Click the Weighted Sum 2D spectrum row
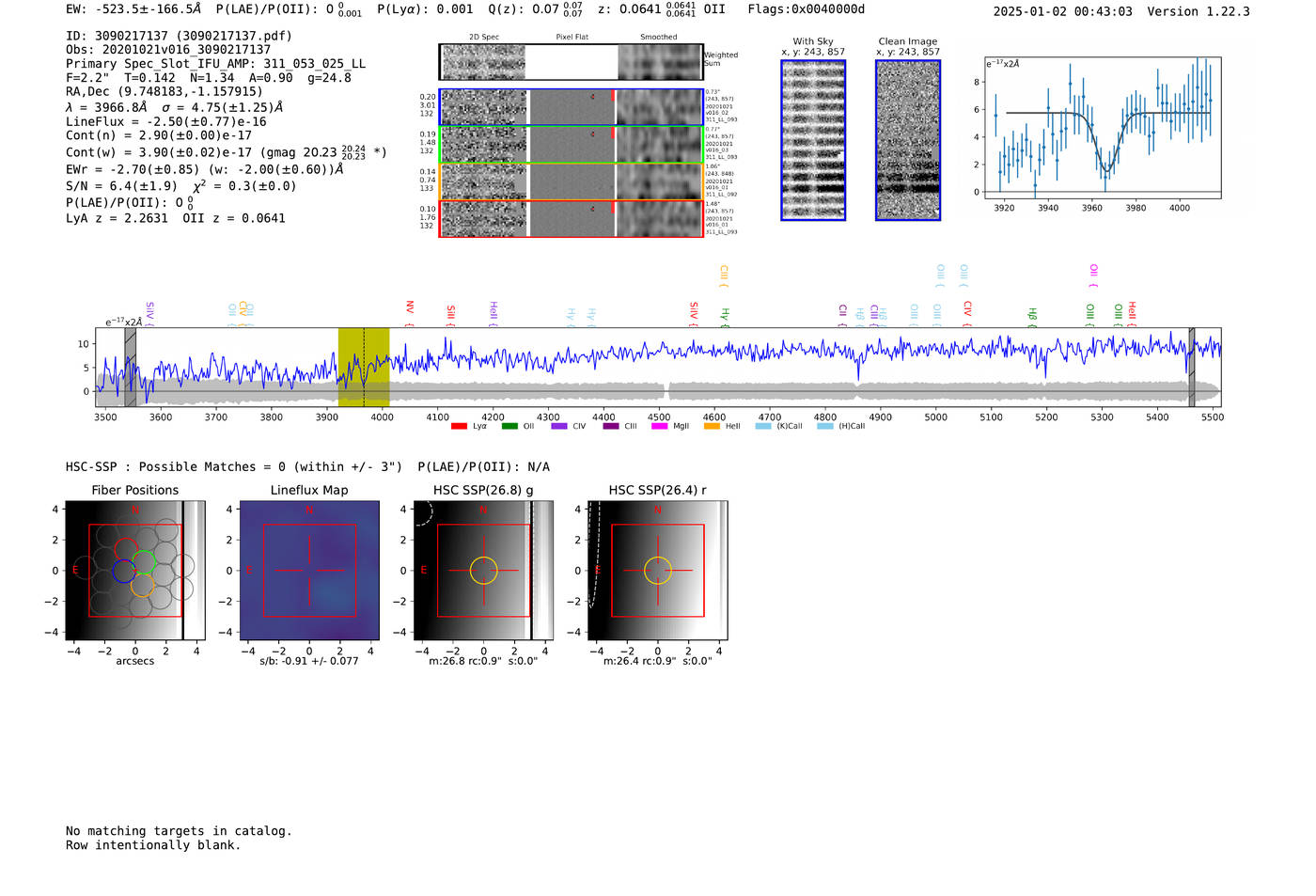The image size is (1316, 896). [x=571, y=62]
